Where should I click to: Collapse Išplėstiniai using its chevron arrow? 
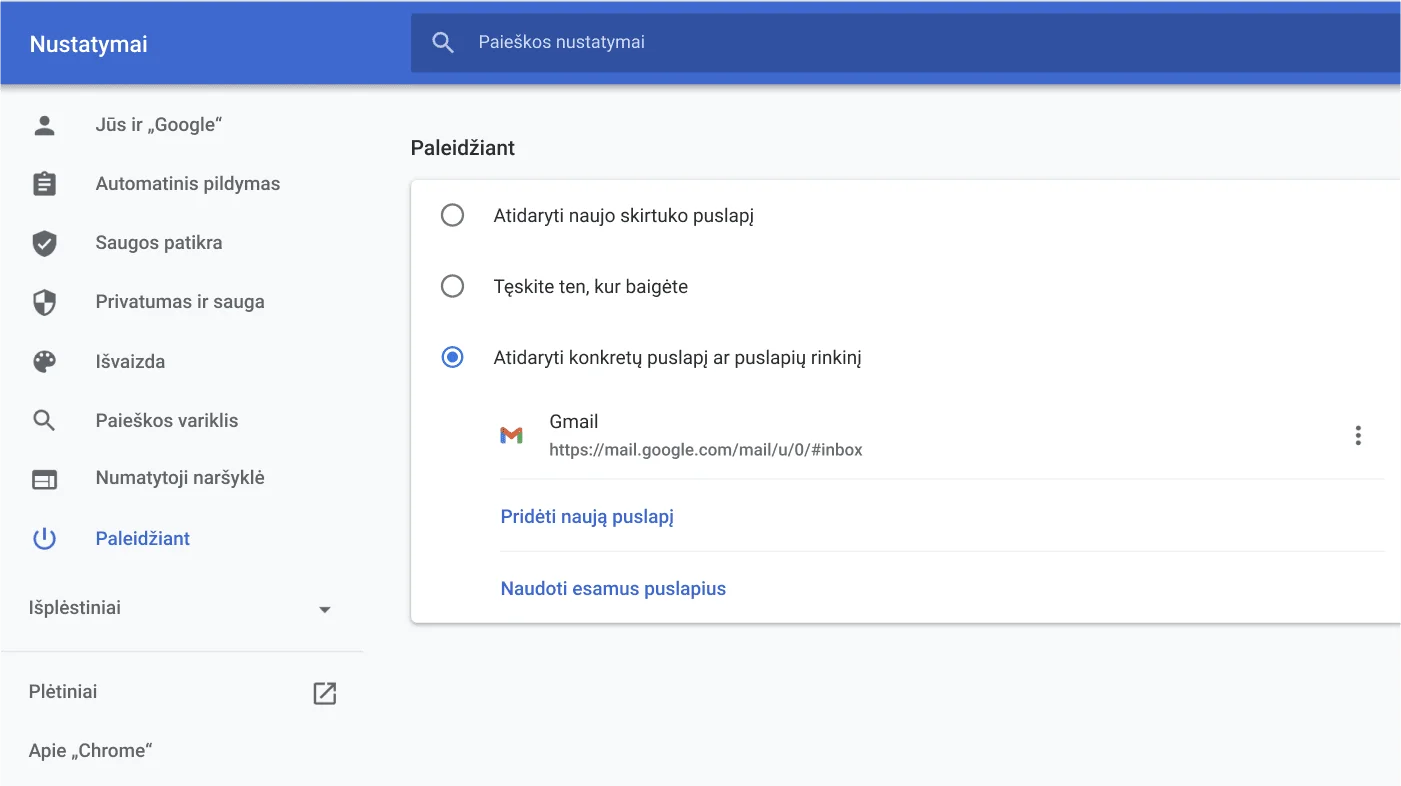(324, 608)
